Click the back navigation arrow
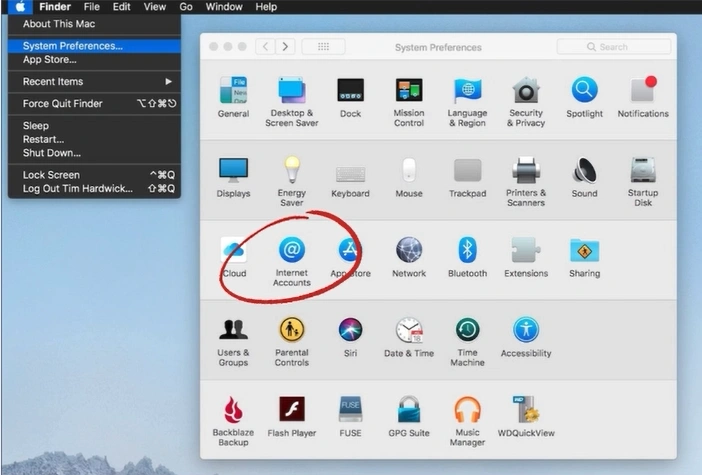The width and height of the screenshot is (702, 475). 265,47
